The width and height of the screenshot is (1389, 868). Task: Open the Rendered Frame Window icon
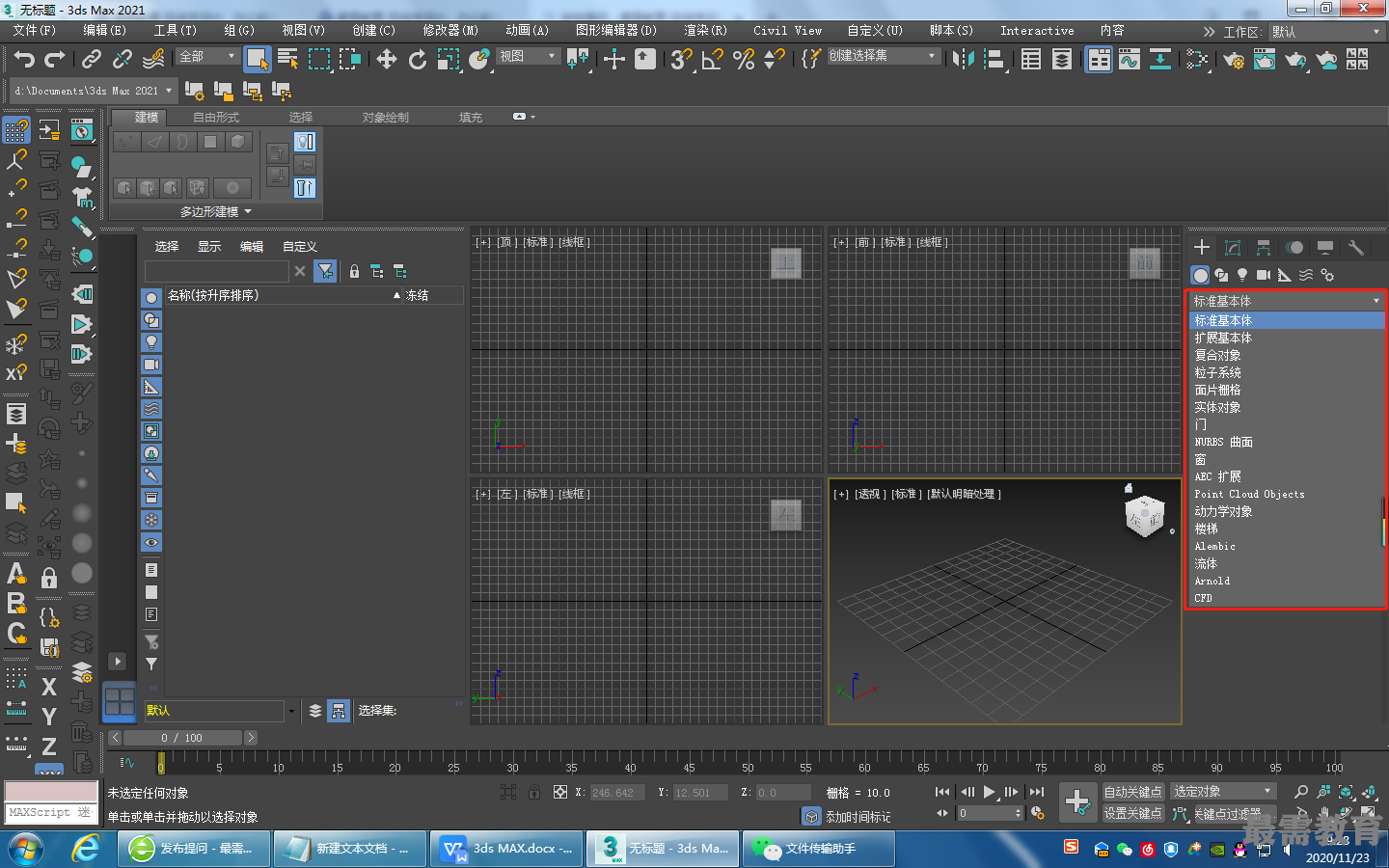tap(1265, 60)
